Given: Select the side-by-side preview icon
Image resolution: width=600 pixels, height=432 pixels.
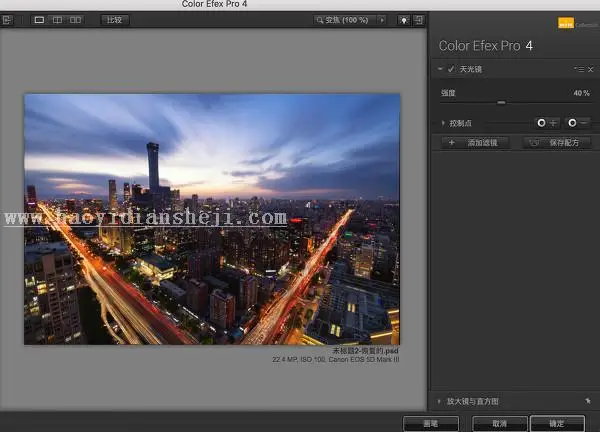Looking at the screenshot, I should [75, 20].
